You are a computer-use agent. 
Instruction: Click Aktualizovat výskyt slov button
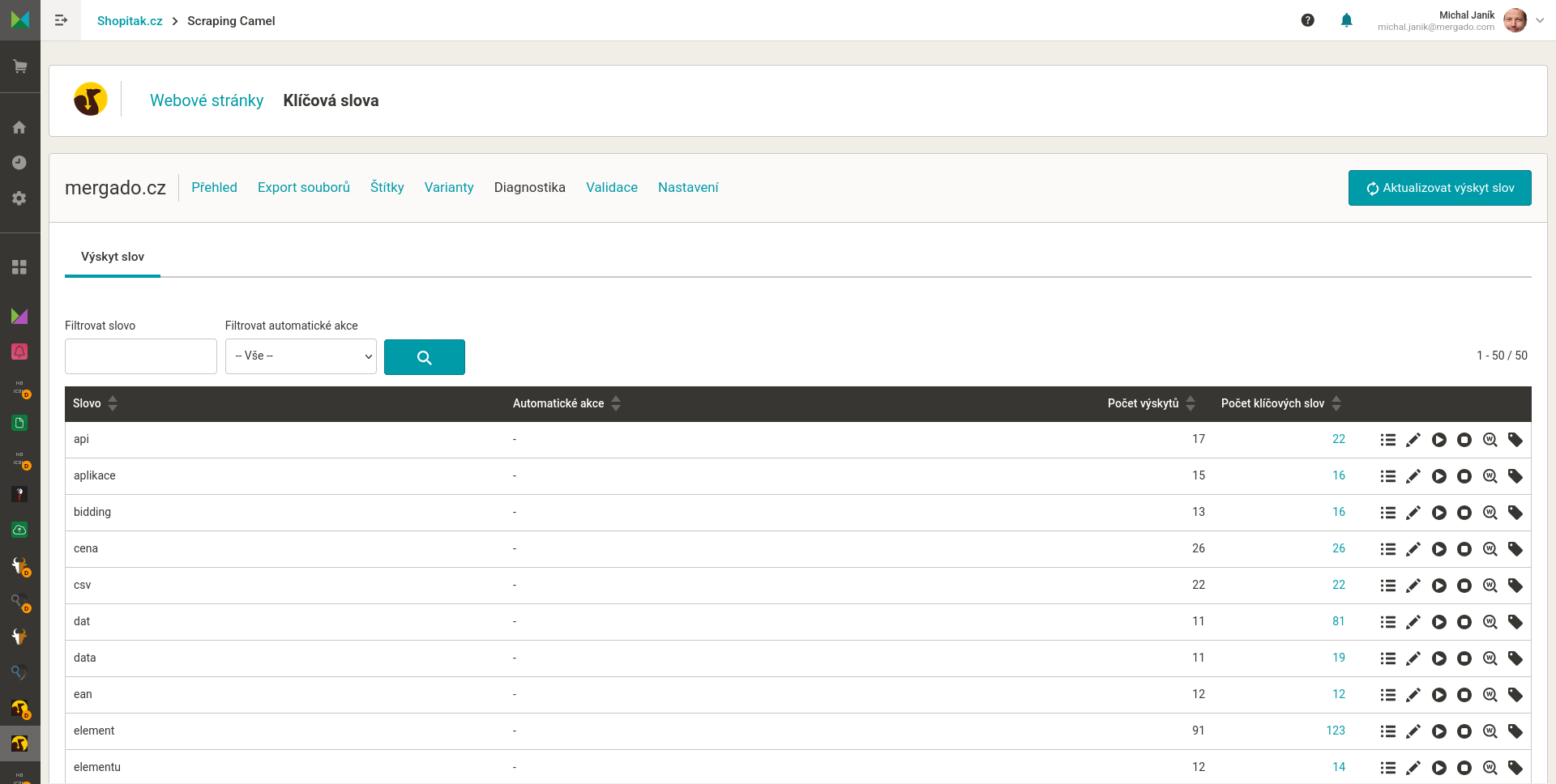tap(1439, 188)
